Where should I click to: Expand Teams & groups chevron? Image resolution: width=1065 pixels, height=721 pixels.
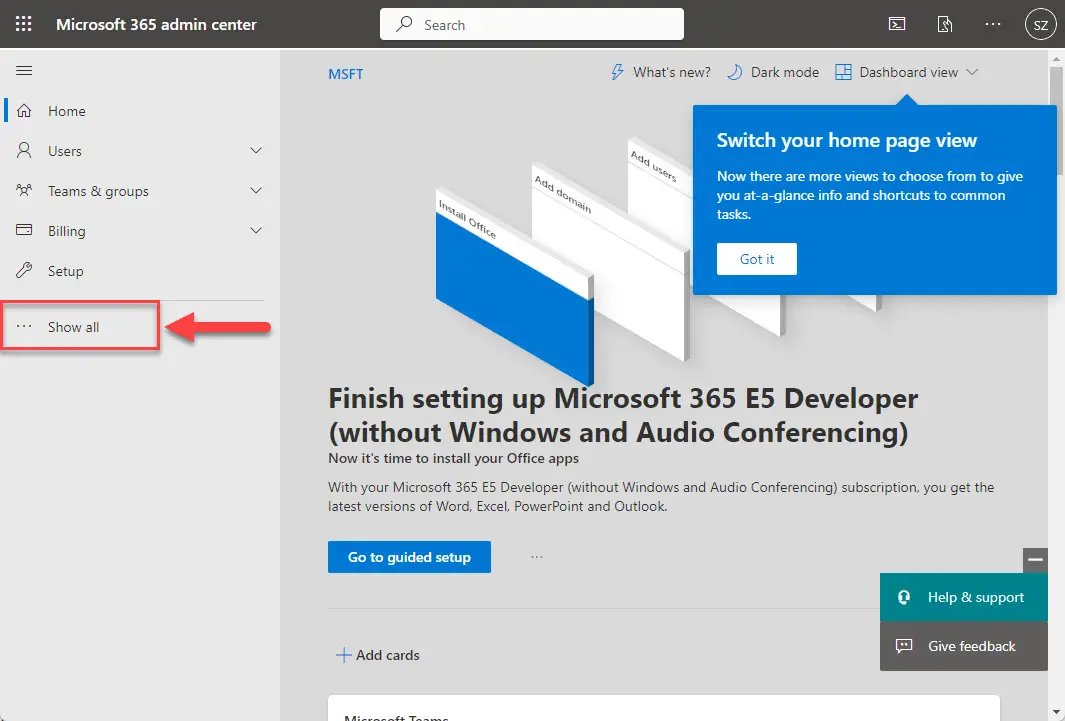click(256, 191)
